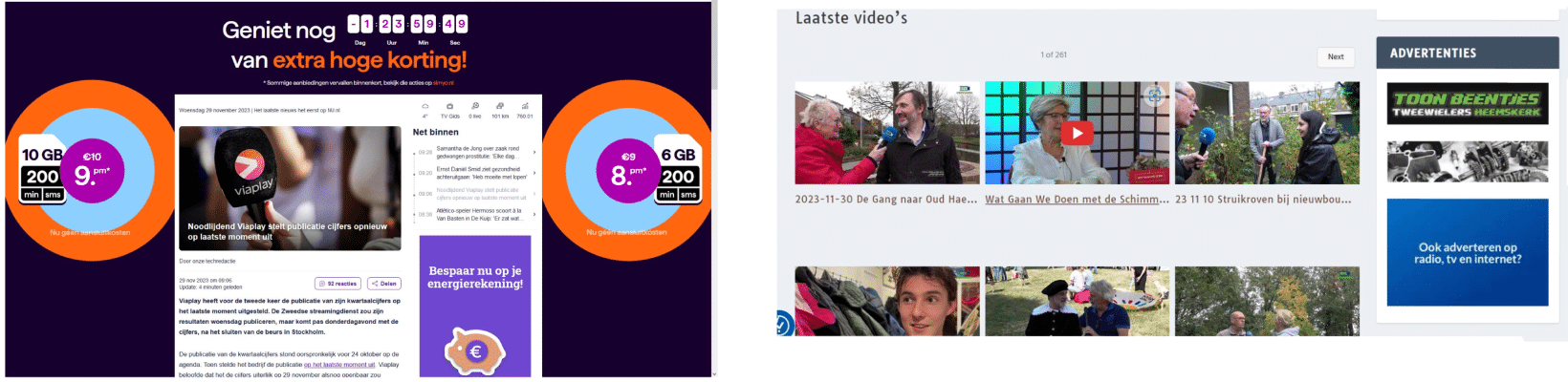Click the 'Ook adverteren op radio, tv en internet?' banner
The width and height of the screenshot is (1568, 382).
coord(1468,252)
